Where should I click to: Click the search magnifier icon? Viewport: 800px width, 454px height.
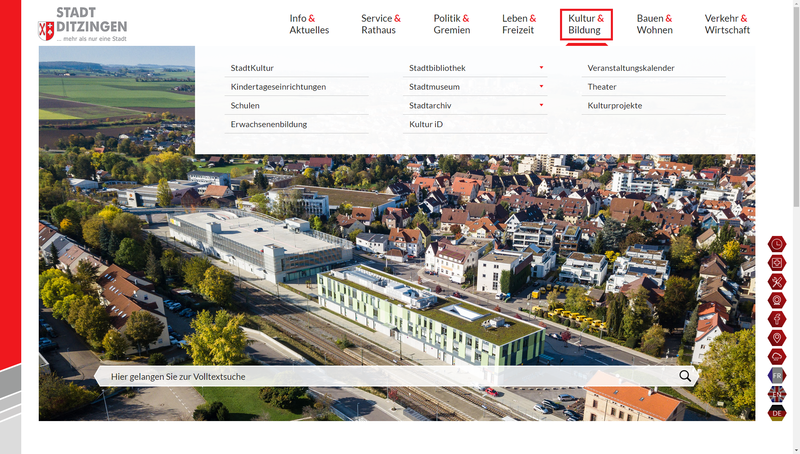(x=685, y=376)
